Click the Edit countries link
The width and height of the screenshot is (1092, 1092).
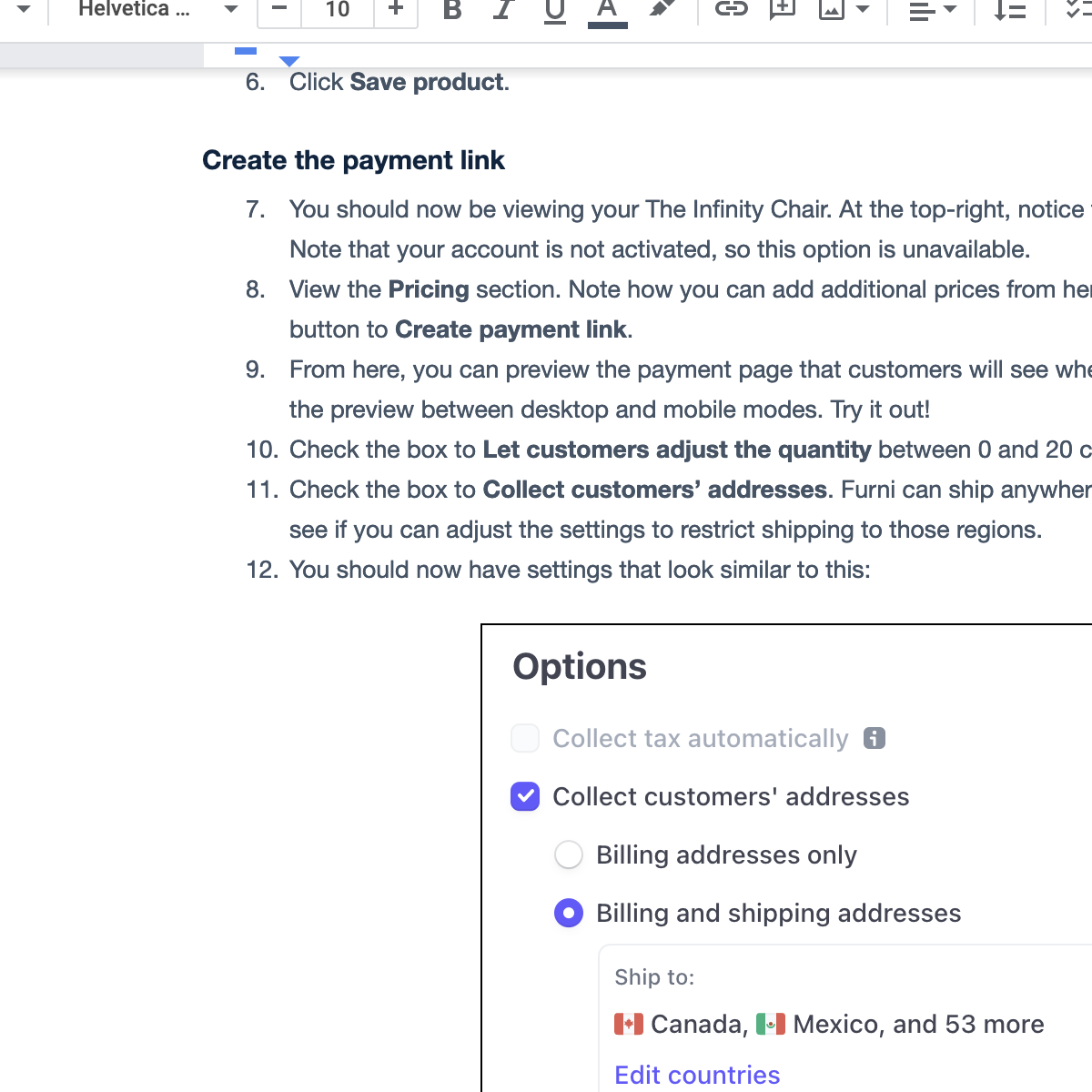(697, 1075)
